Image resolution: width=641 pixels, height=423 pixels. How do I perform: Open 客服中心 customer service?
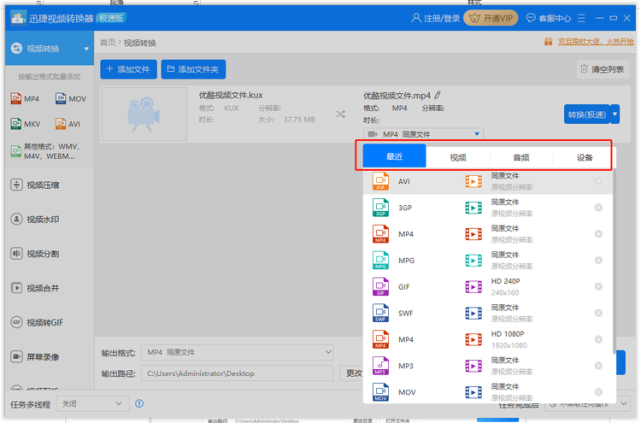pyautogui.click(x=548, y=18)
